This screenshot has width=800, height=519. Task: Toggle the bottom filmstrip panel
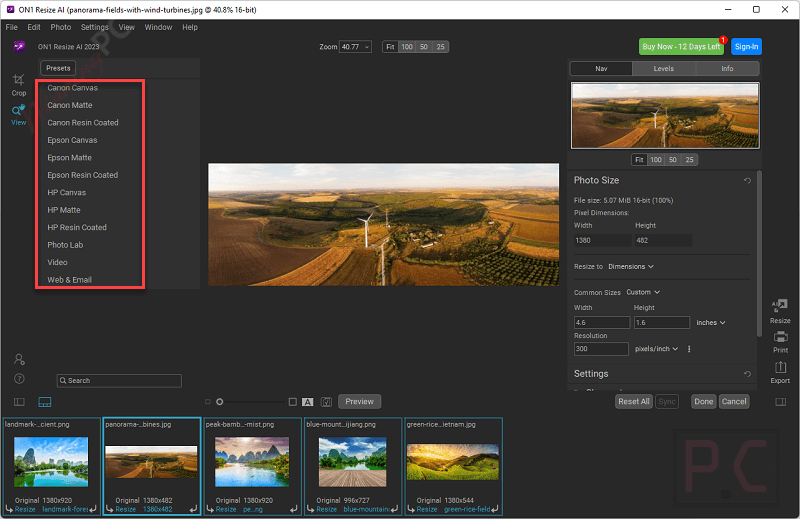[x=45, y=401]
